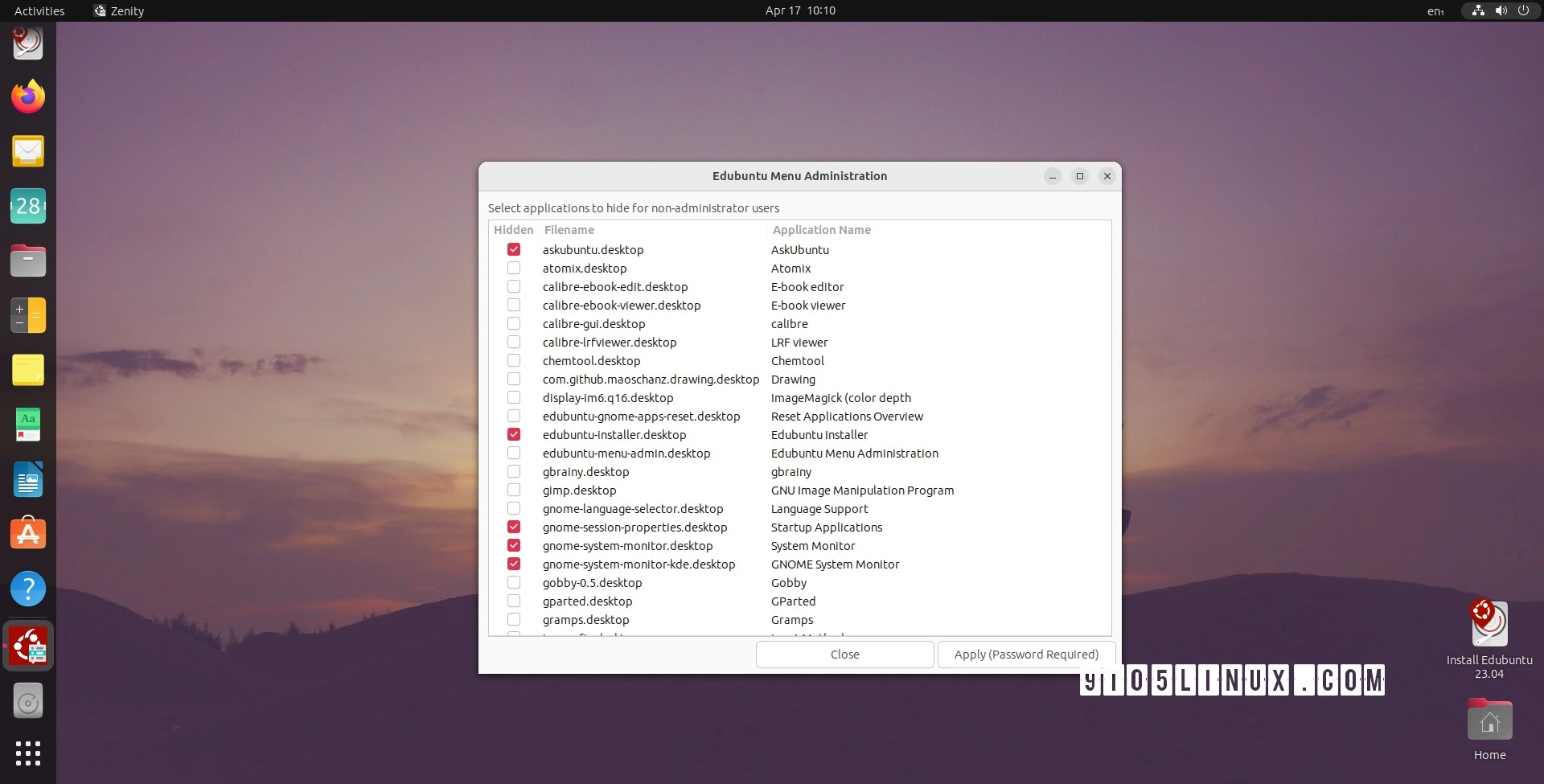Click the Language Support application name
1544x784 pixels.
tap(819, 509)
